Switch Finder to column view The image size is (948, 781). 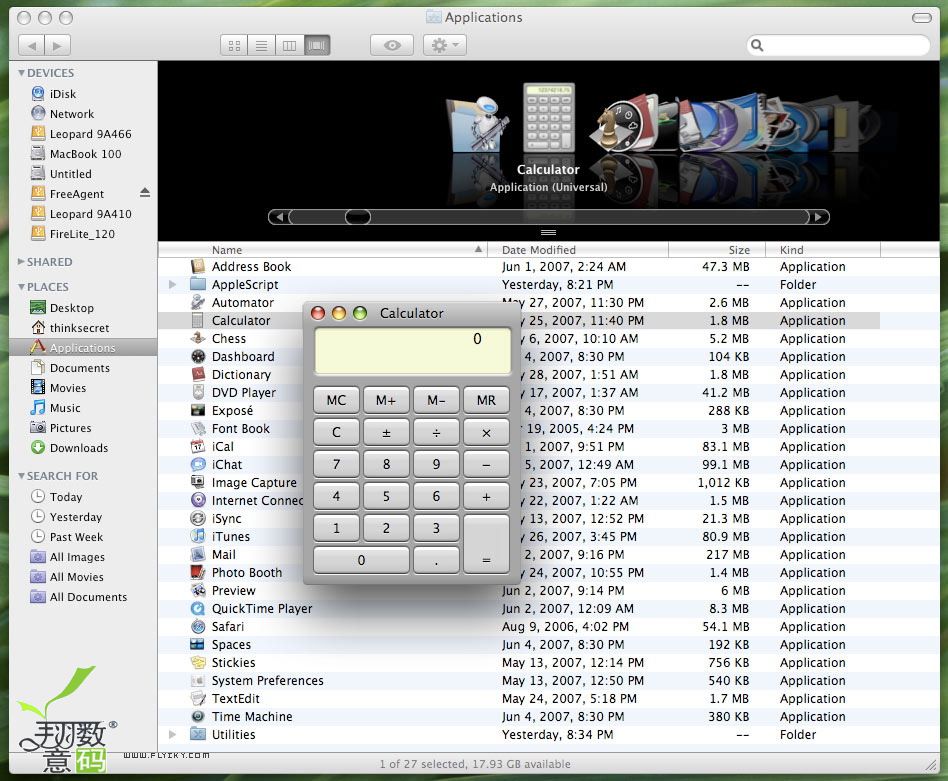289,45
